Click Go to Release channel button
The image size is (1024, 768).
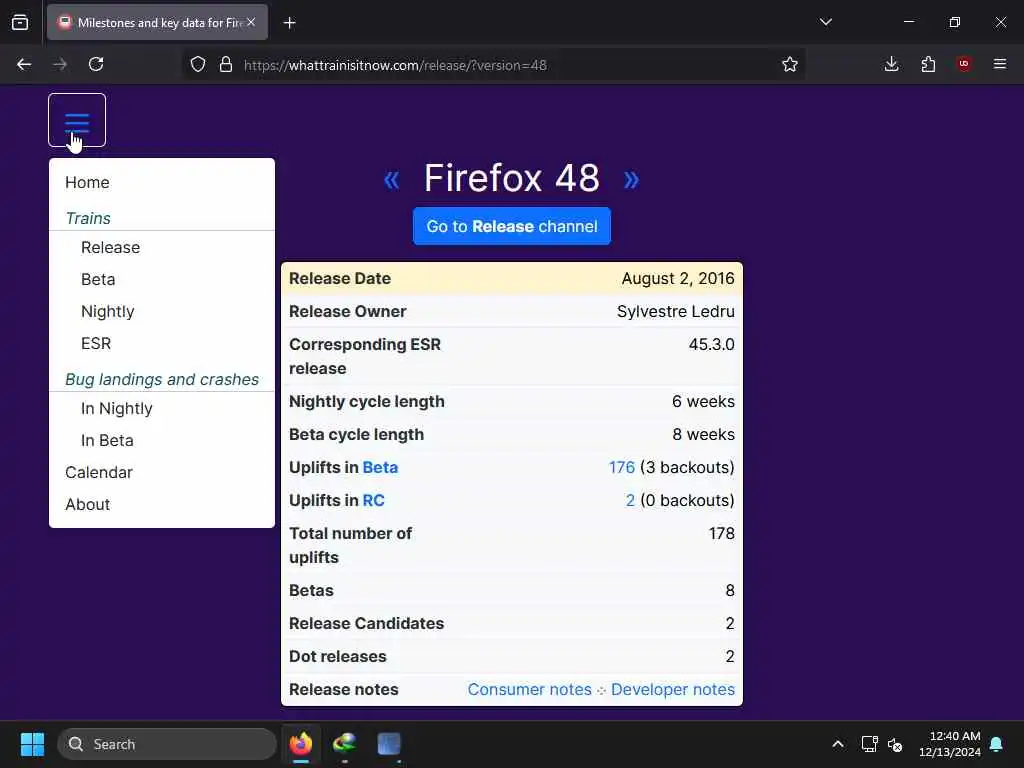click(x=512, y=226)
